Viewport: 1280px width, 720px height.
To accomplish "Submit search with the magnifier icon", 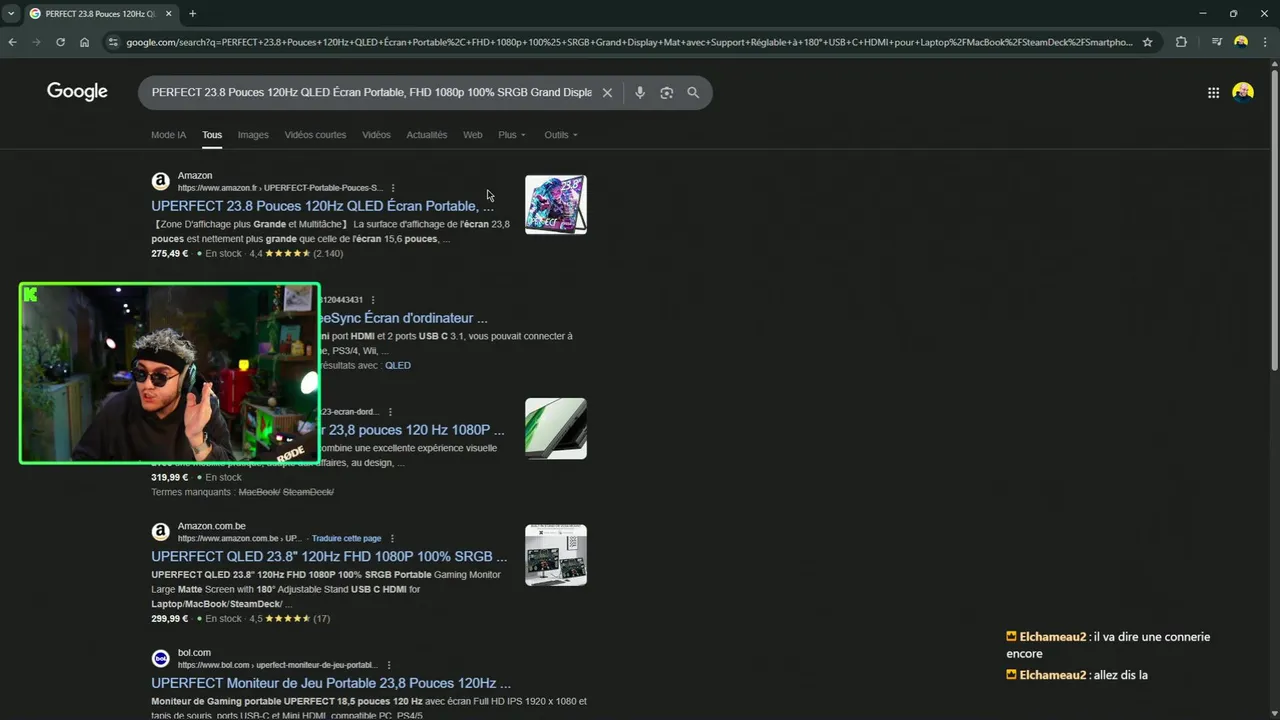I will pyautogui.click(x=693, y=93).
